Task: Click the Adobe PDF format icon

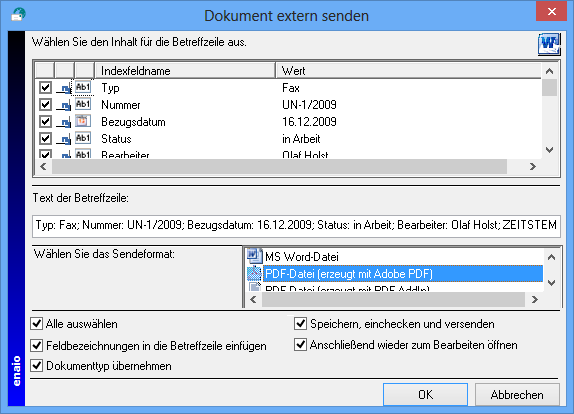Action: pos(254,273)
